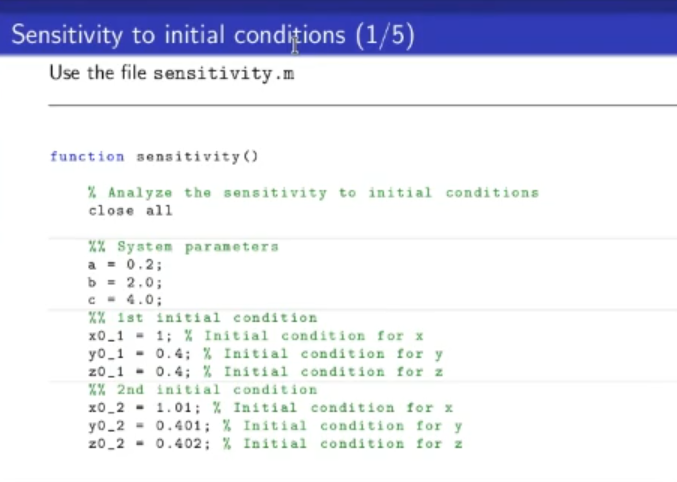Click the "a = 0.2;" code line
Viewport: 677px width, 482px height.
pos(125,264)
